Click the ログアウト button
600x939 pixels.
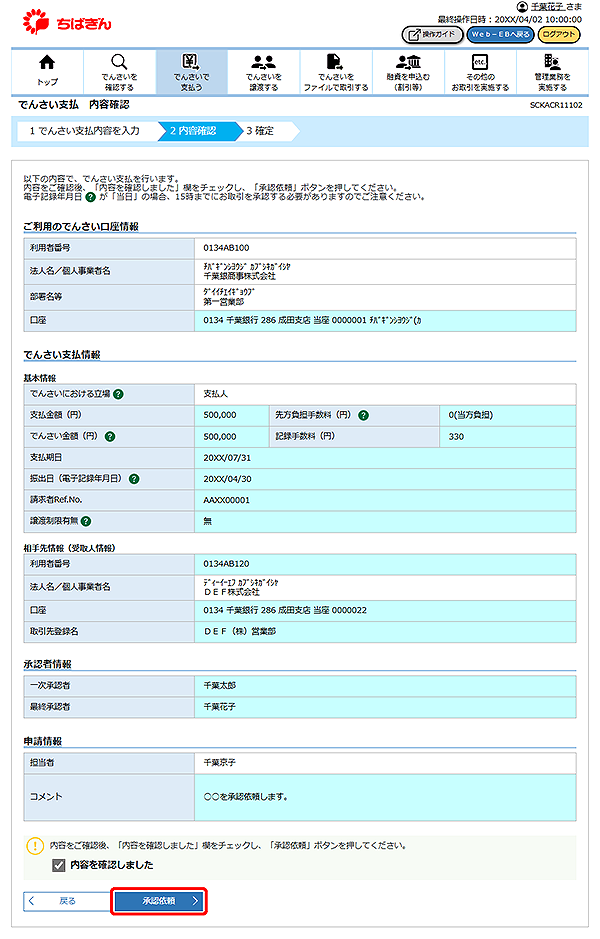pos(559,35)
